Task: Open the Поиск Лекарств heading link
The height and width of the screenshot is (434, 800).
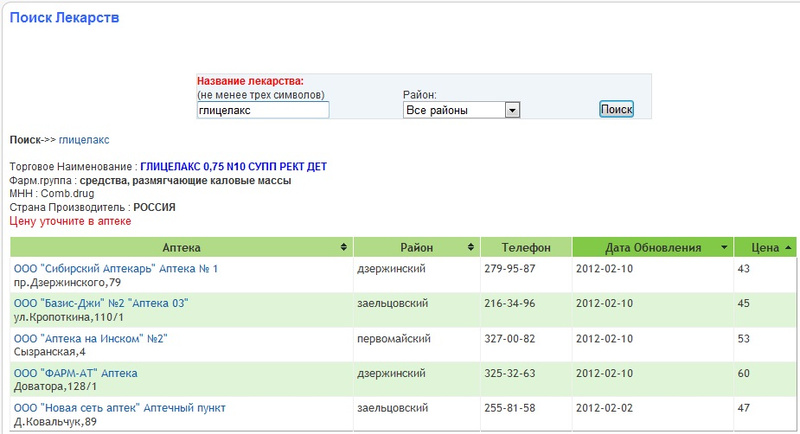Action: tap(64, 17)
